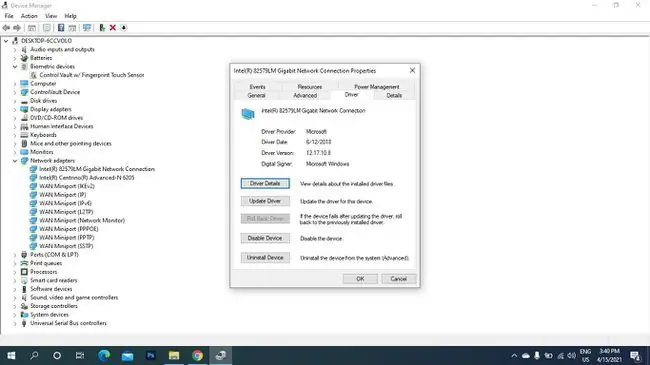Viewport: 650px width, 365px height.
Task: Open Photoshop from taskbar
Action: point(151,355)
